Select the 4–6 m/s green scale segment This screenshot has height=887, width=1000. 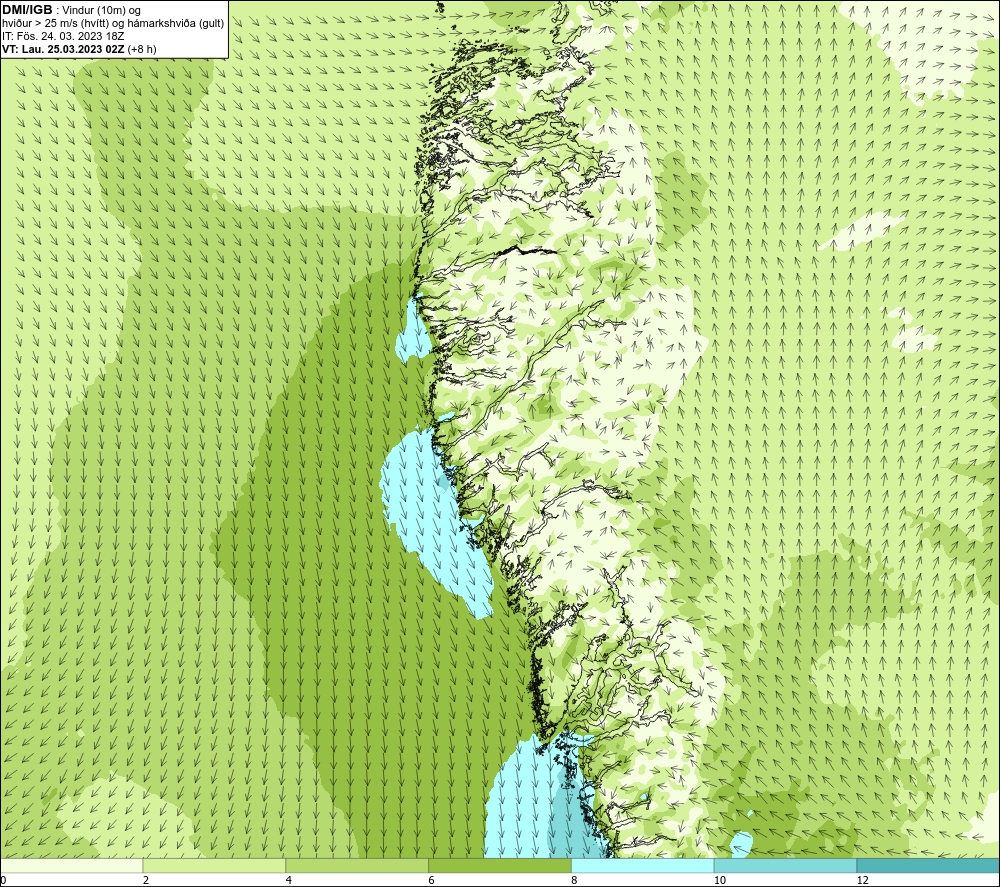(357, 865)
